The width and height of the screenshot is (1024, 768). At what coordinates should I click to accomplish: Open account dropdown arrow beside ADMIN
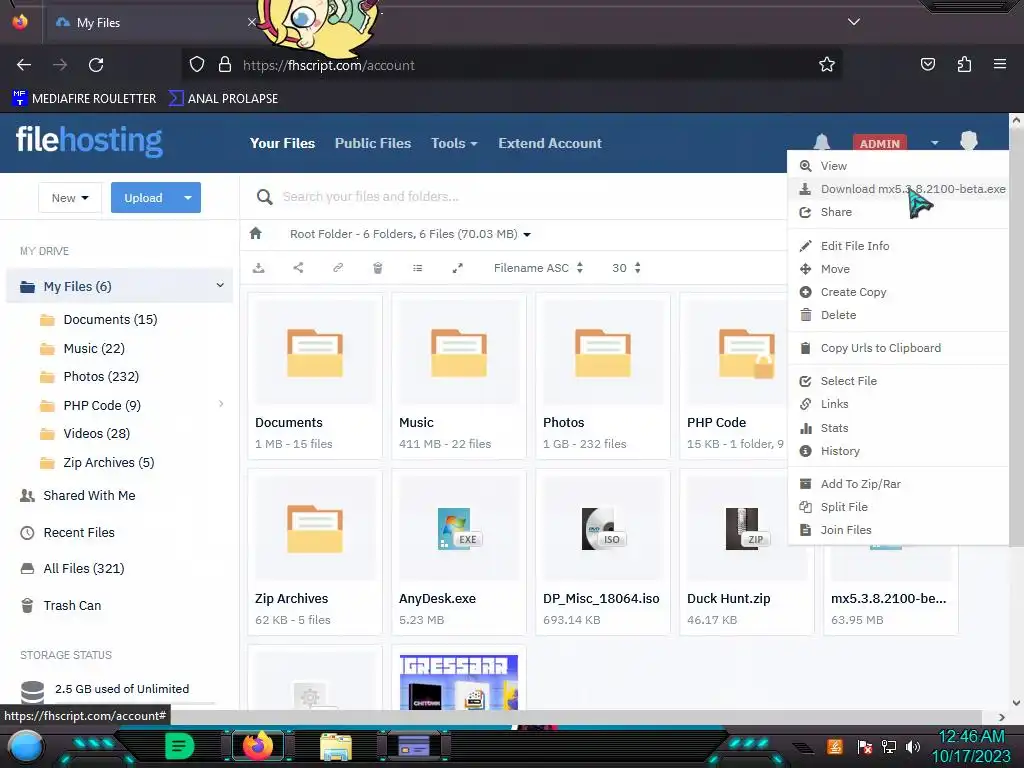[x=935, y=142]
